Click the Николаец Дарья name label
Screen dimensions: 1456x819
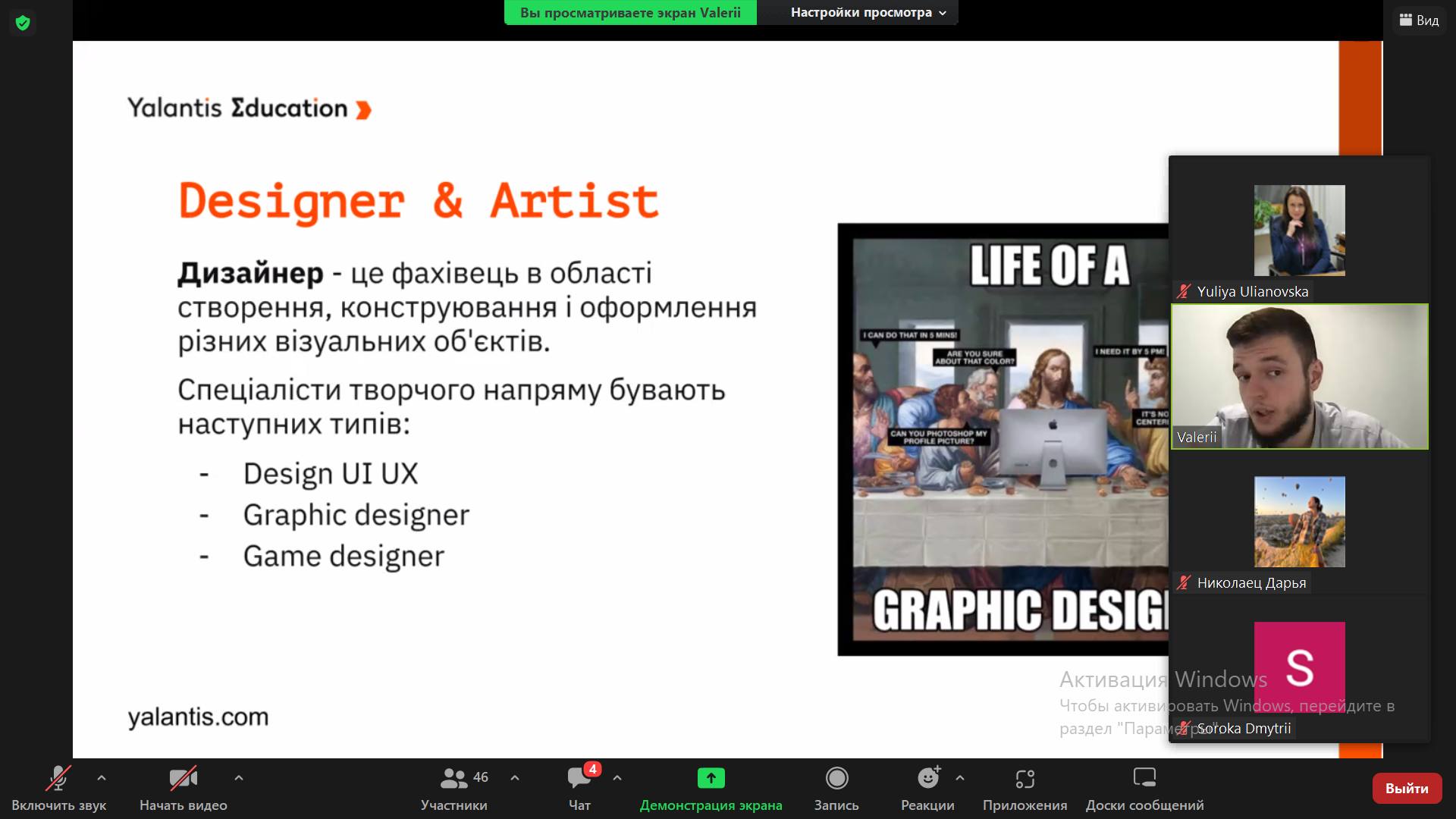tap(1252, 582)
